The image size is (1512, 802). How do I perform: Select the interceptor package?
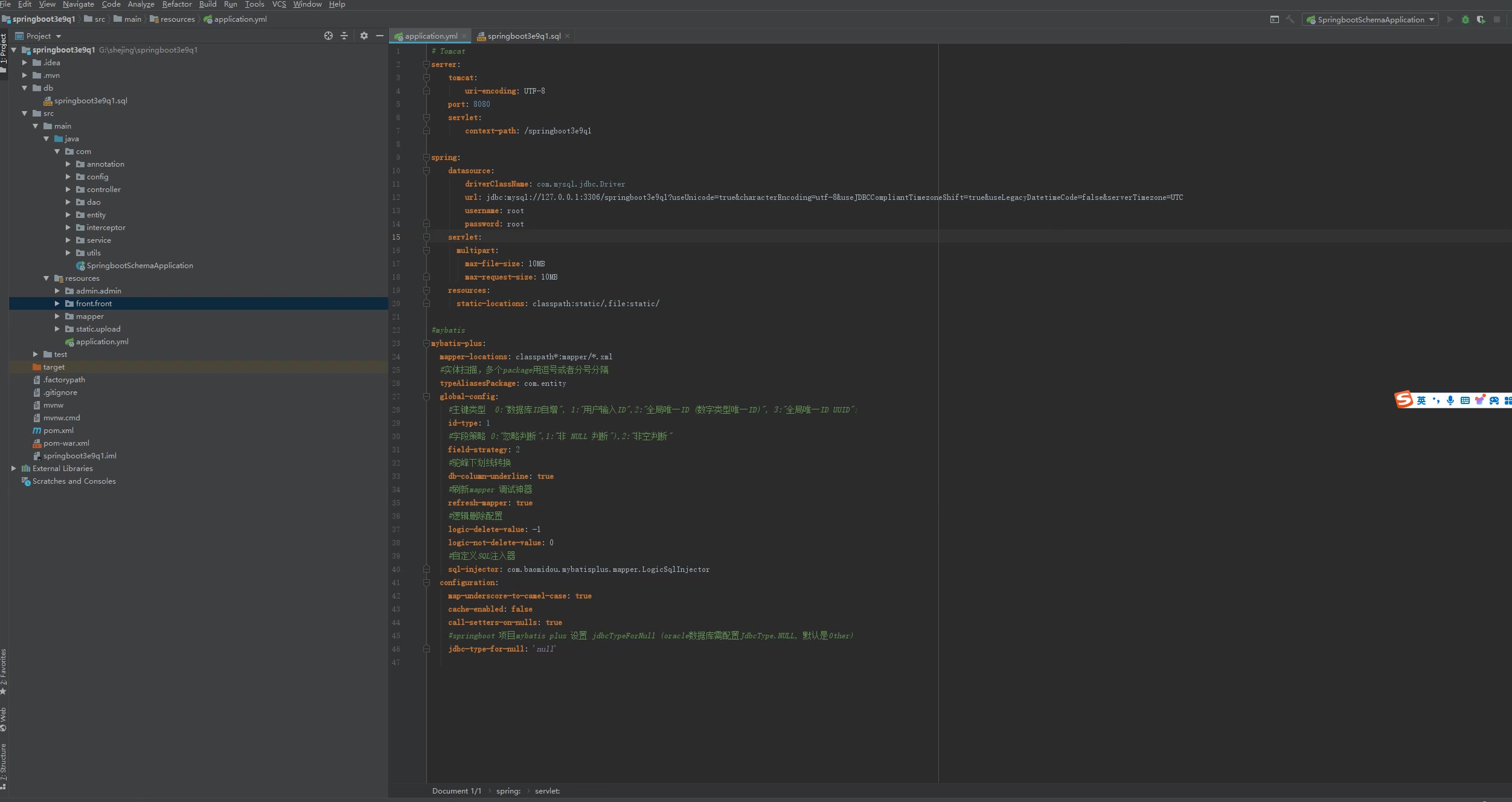point(106,227)
